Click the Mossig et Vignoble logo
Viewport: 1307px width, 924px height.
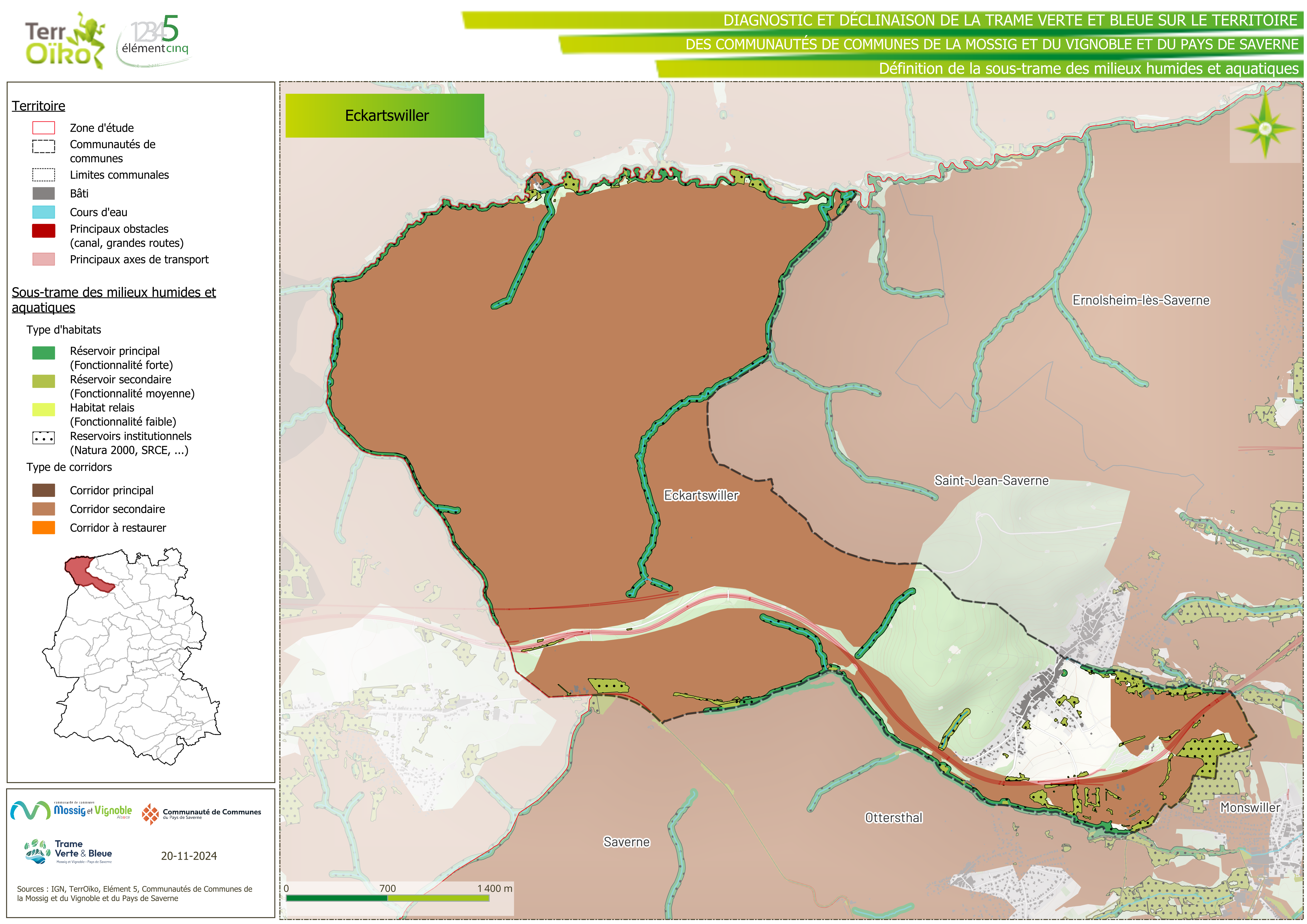(x=71, y=811)
